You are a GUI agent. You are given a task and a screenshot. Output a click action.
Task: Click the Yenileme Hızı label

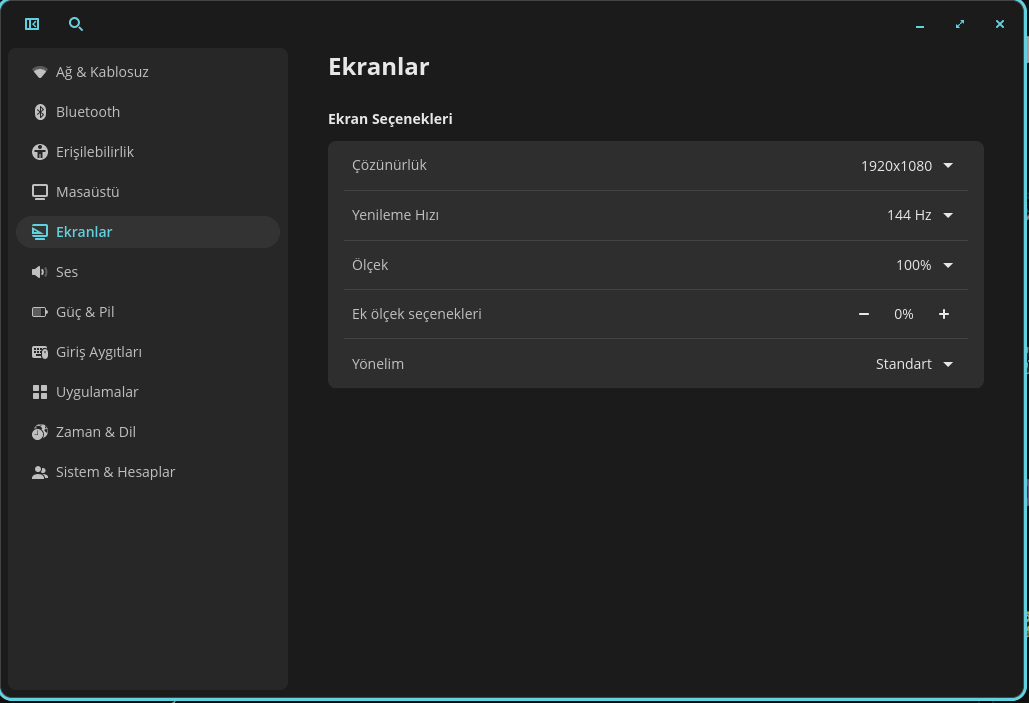395,215
